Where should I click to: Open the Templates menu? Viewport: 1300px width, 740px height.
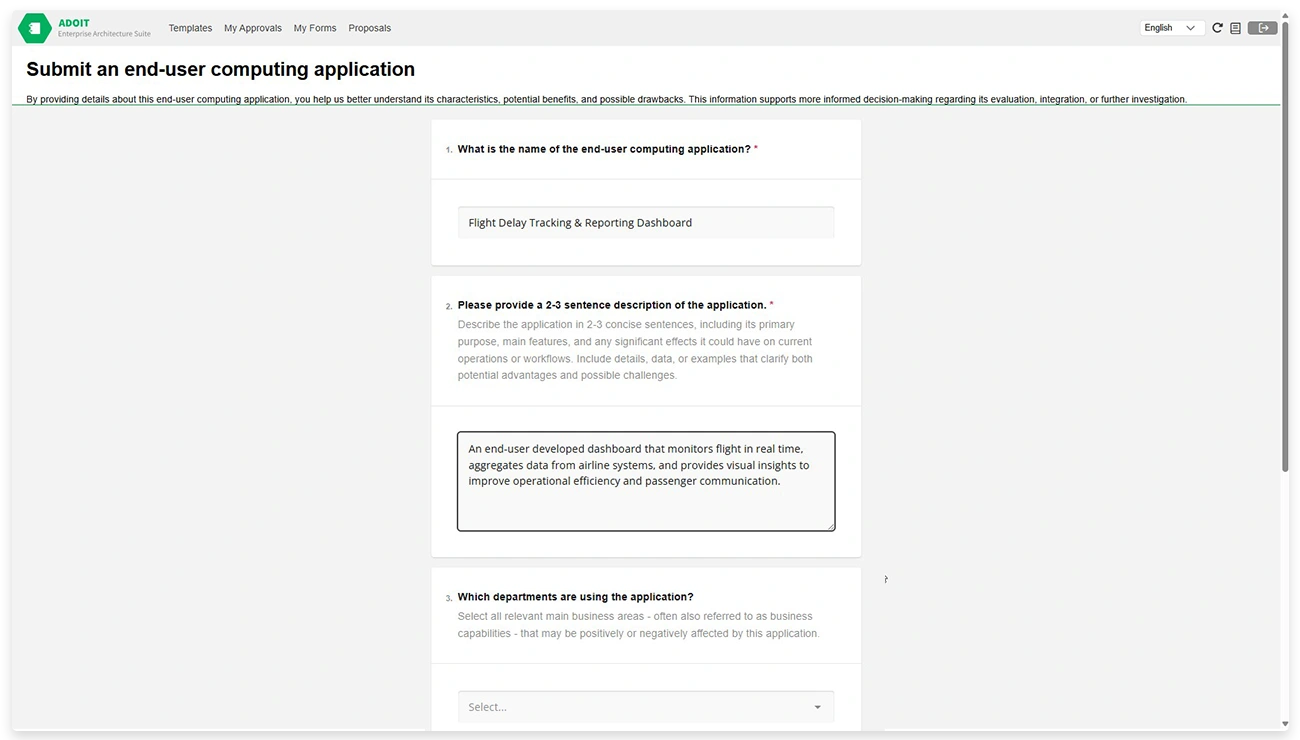click(190, 28)
